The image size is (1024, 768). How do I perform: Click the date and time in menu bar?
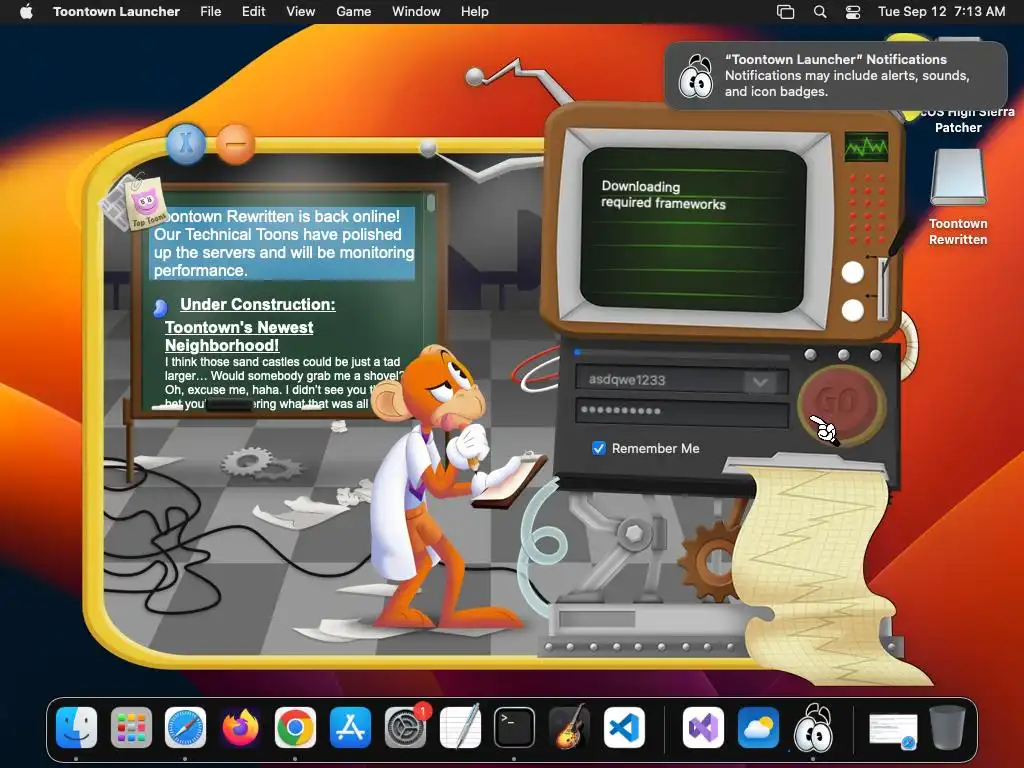[x=941, y=11]
